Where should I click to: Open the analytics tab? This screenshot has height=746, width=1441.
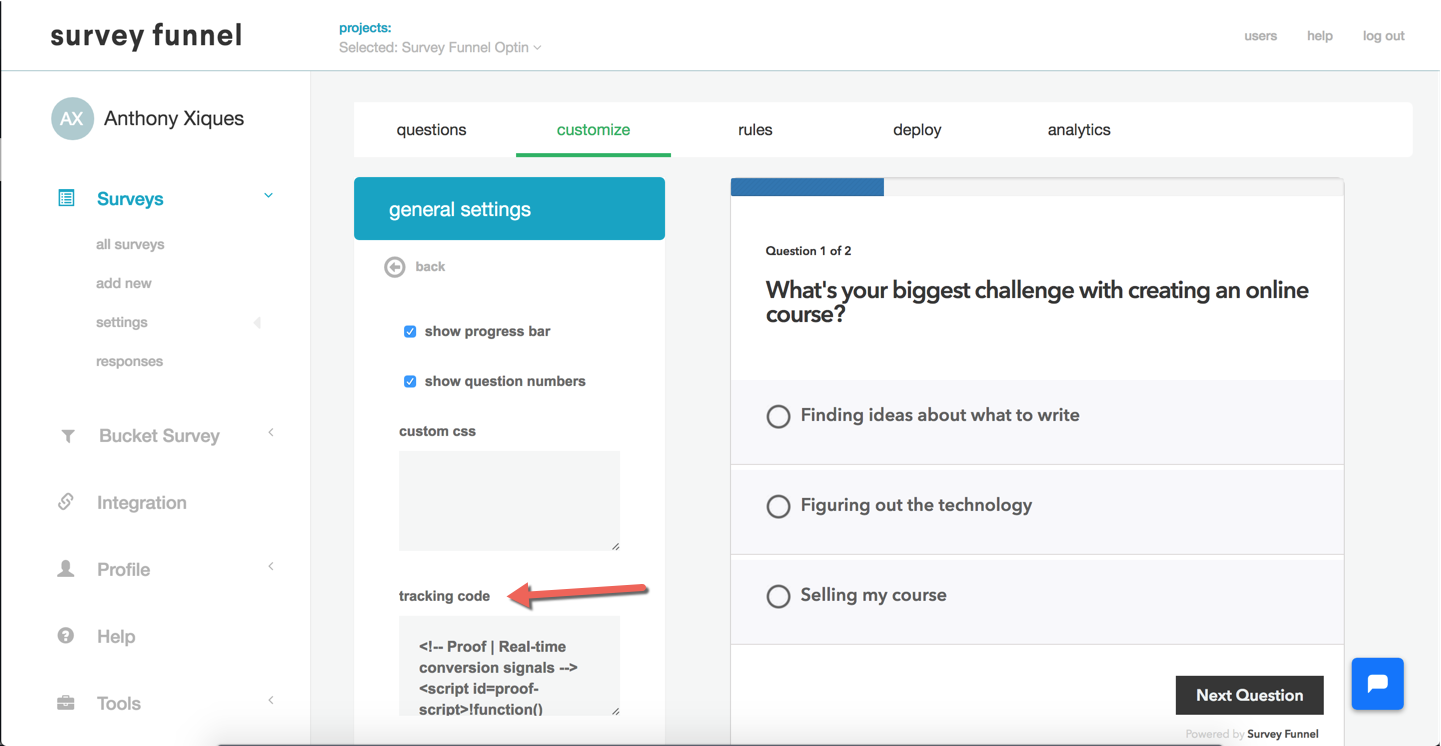(x=1079, y=130)
